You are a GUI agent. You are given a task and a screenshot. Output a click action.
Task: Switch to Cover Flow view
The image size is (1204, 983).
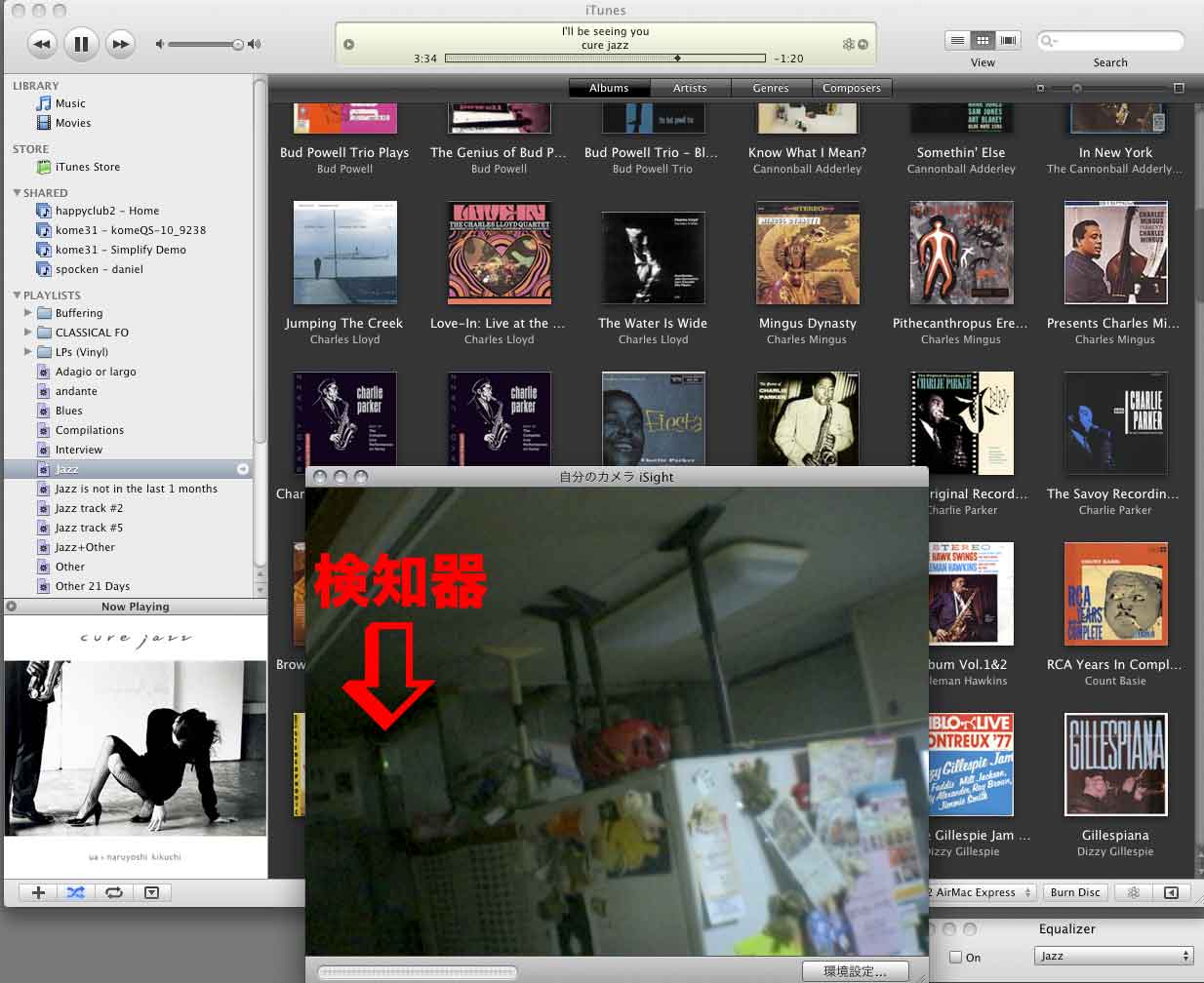tap(1008, 40)
